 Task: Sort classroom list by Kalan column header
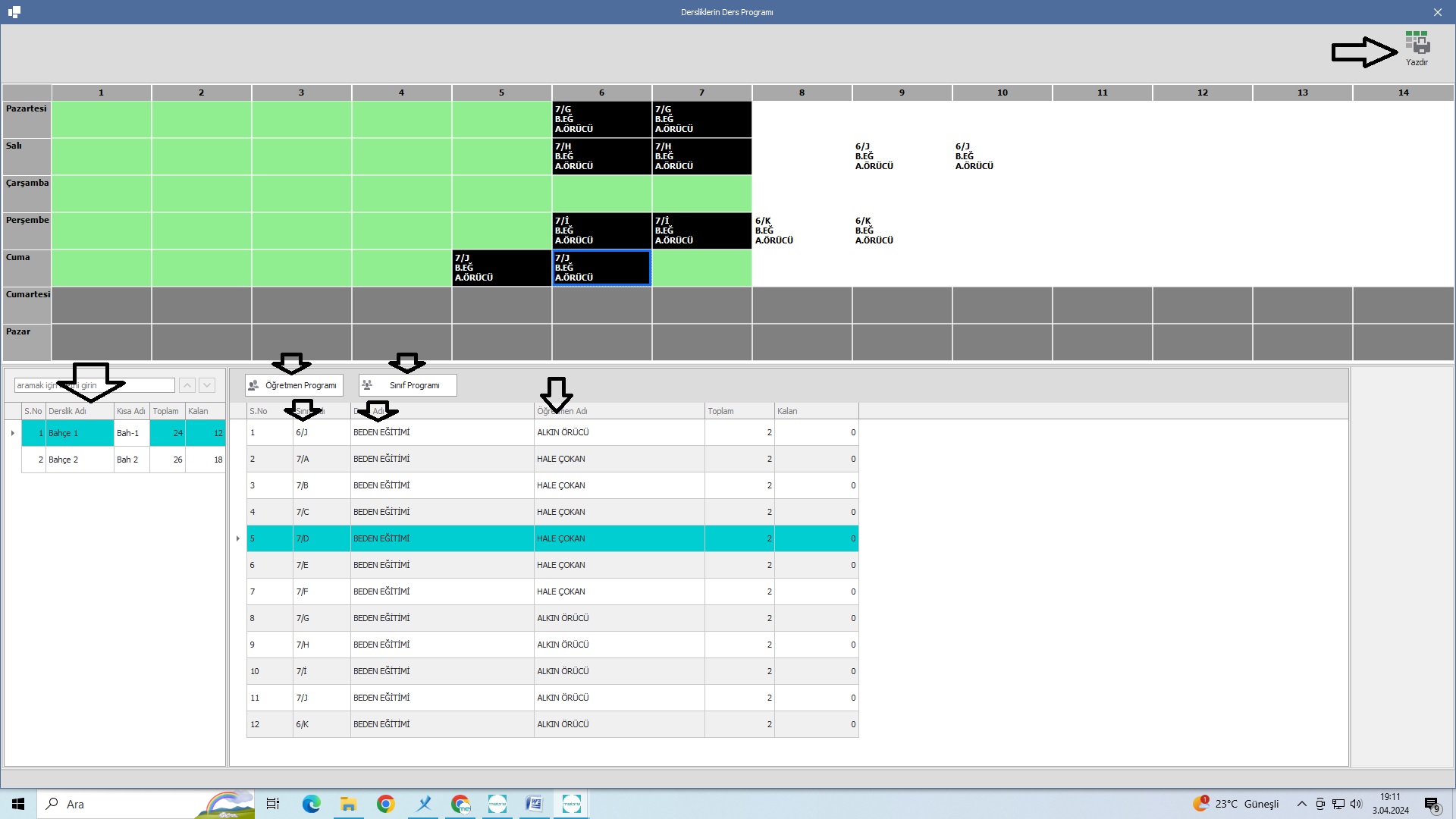pyautogui.click(x=205, y=411)
